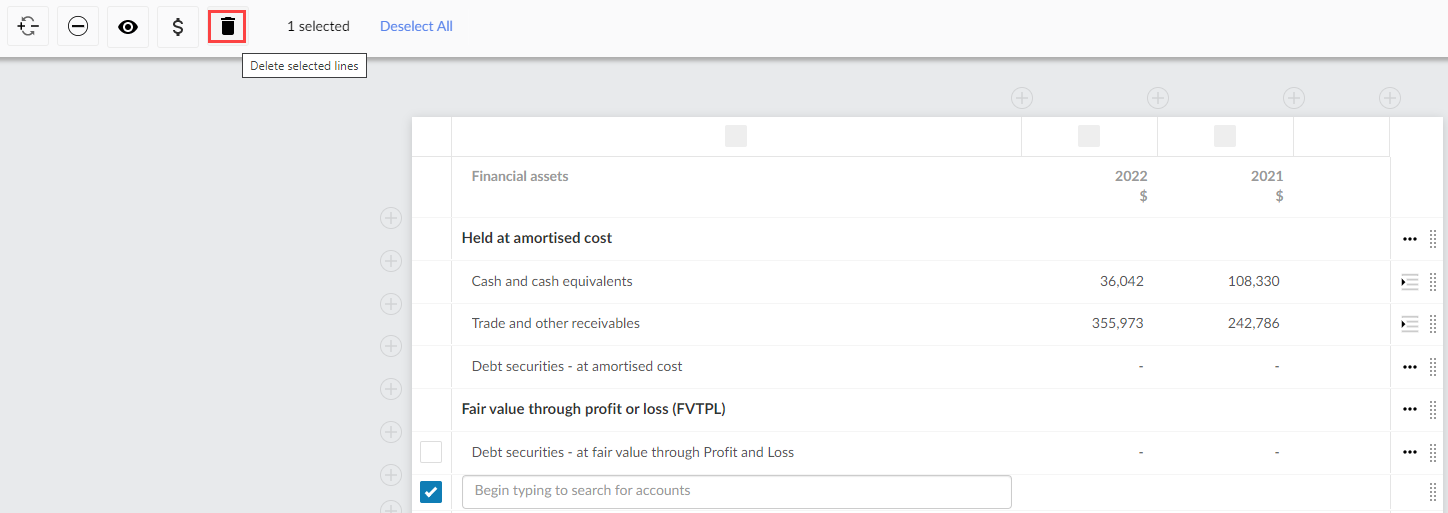Uncheck the selected account search row checkbox
The width and height of the screenshot is (1448, 513).
(x=431, y=492)
